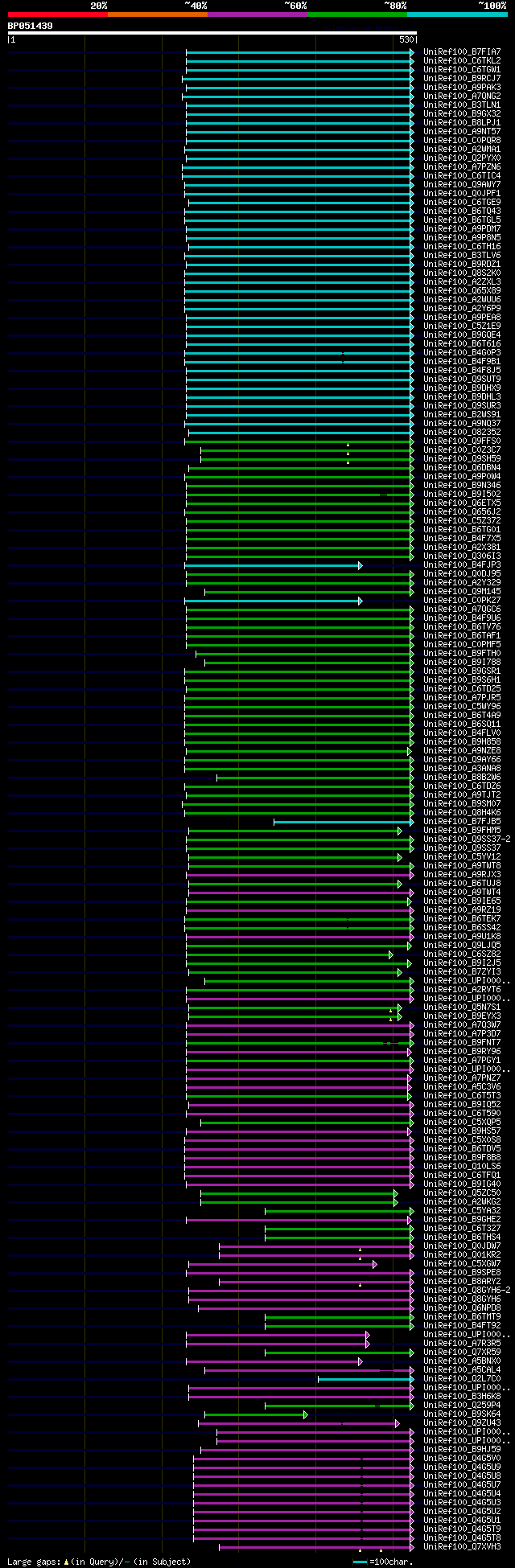
Task: Open hit UniRef100_A2Y6P9
Action: coord(462,308)
